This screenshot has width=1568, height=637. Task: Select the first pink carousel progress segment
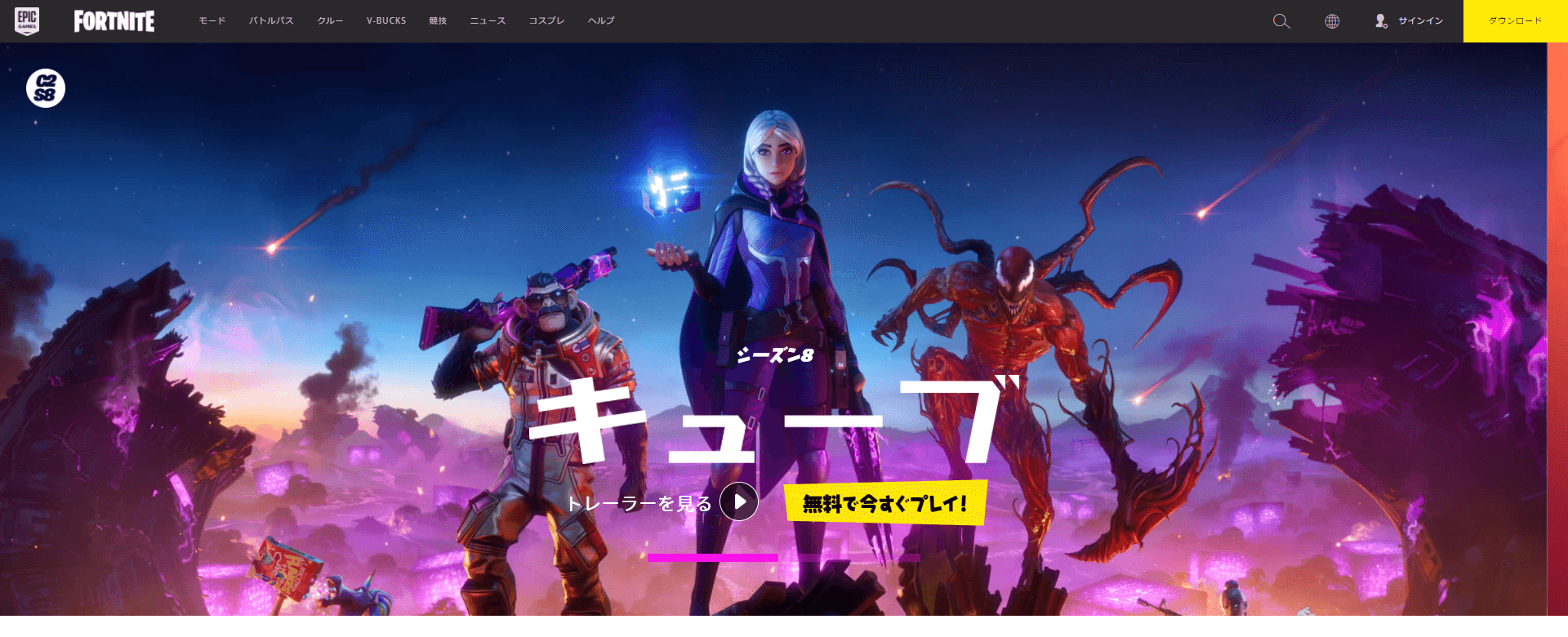coord(713,558)
